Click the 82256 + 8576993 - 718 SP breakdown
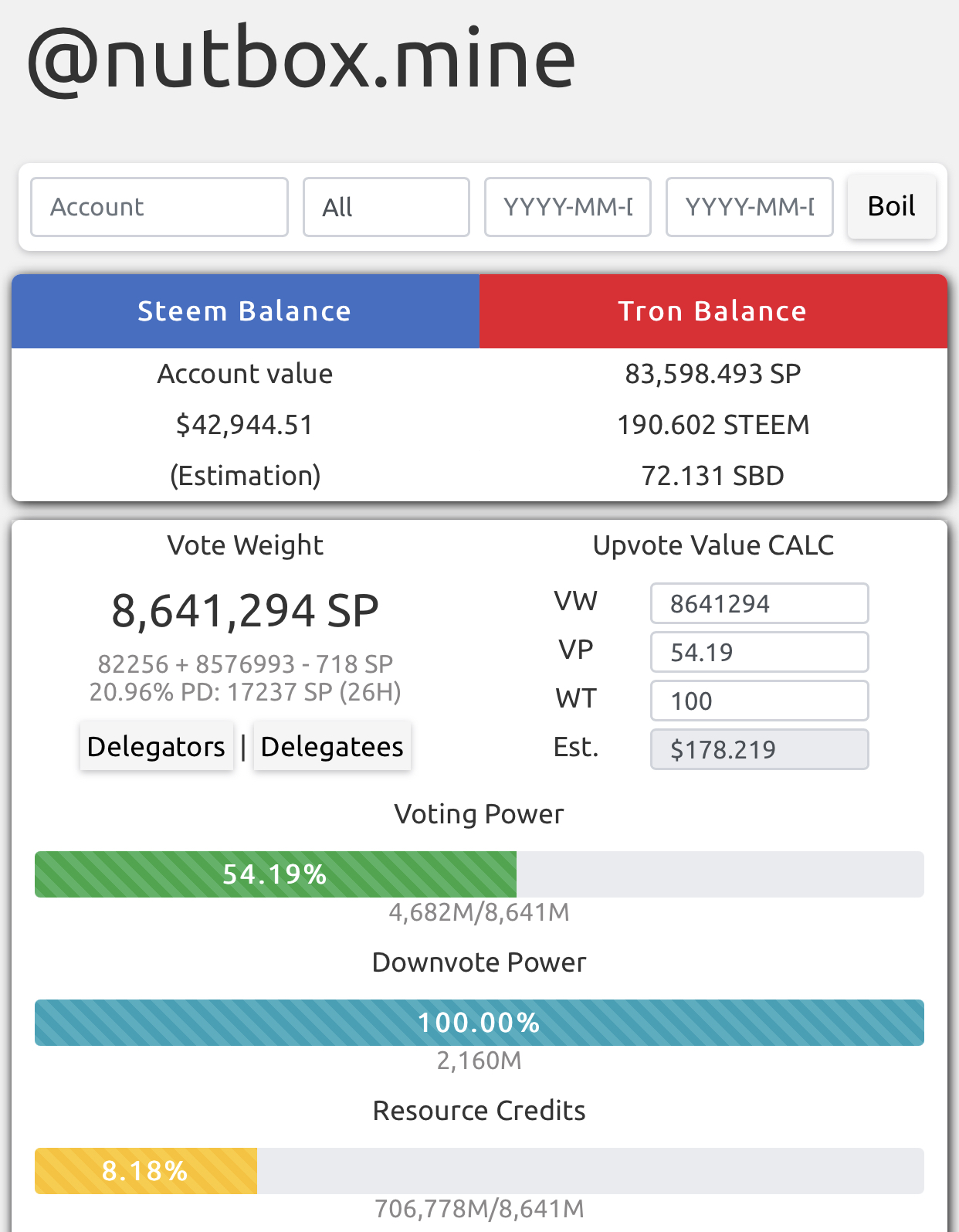The image size is (959, 1232). (246, 664)
